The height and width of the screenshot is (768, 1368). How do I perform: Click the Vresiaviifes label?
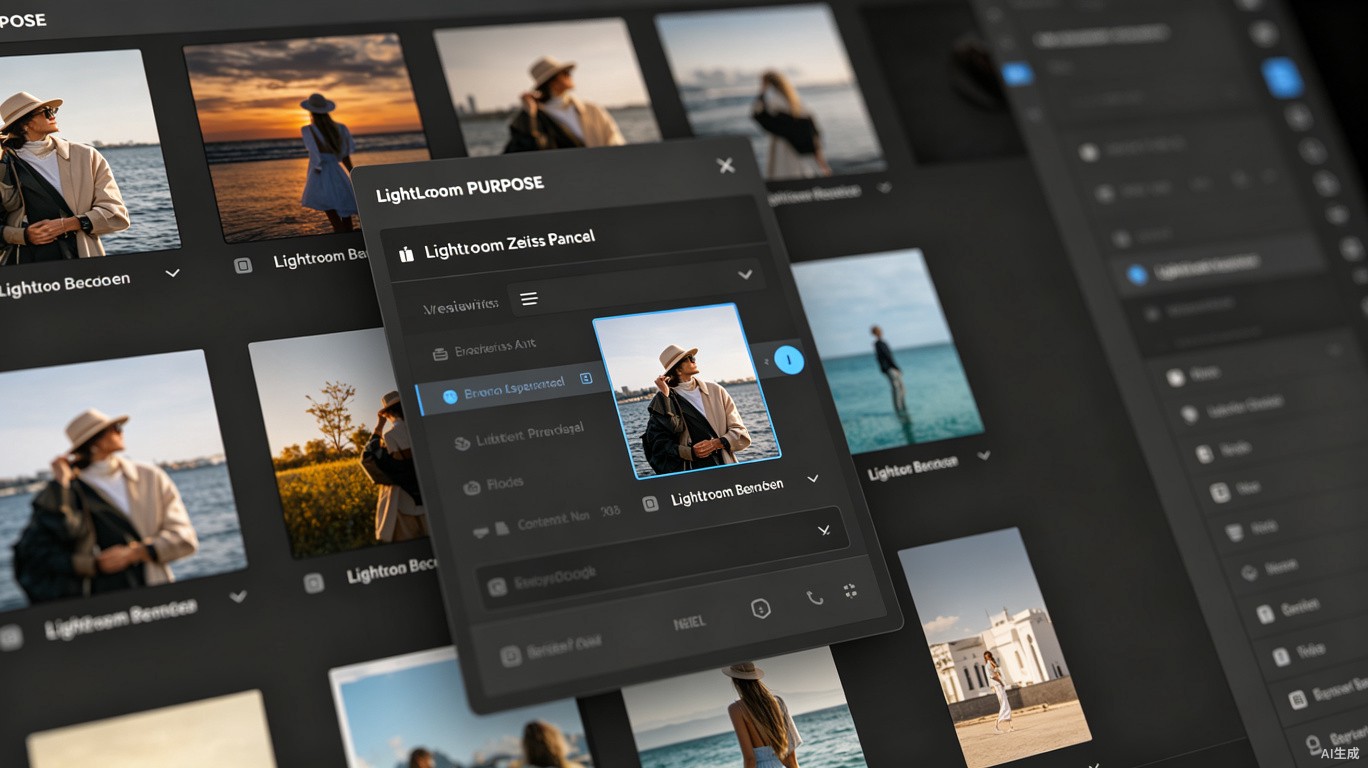click(x=460, y=306)
